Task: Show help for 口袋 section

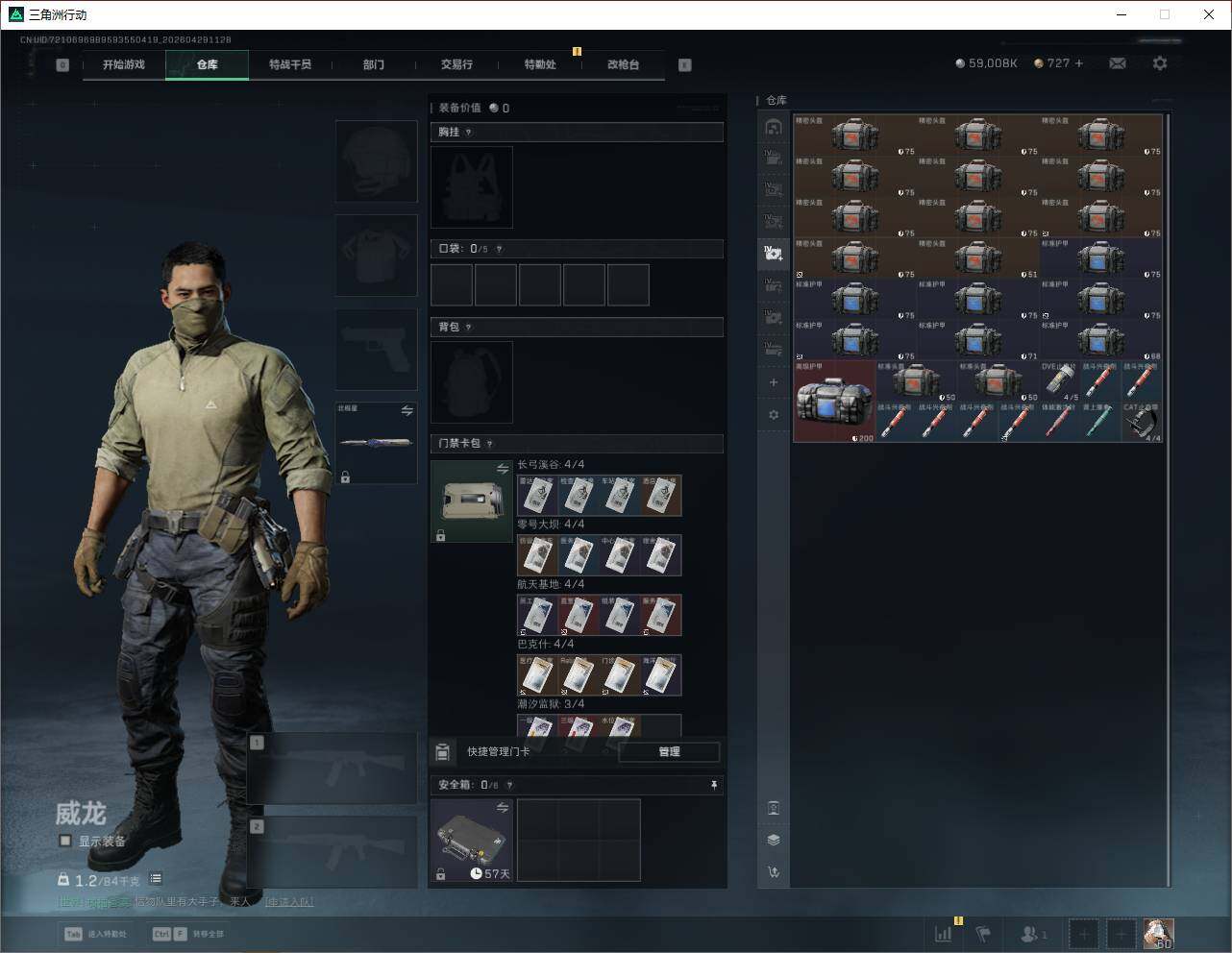Action: pos(499,249)
